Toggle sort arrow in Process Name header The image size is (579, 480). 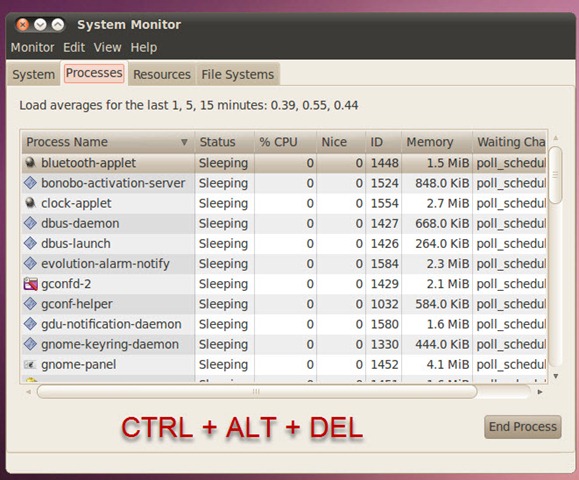(184, 142)
